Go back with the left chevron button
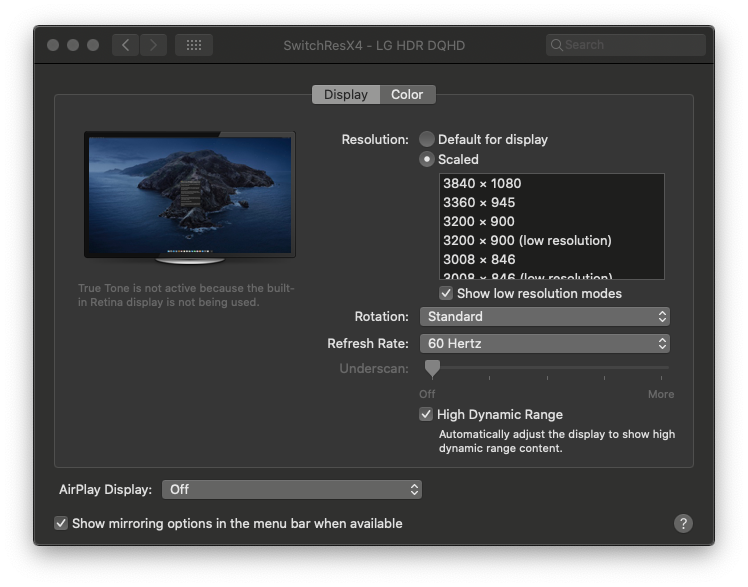The width and height of the screenshot is (748, 587). pyautogui.click(x=125, y=45)
